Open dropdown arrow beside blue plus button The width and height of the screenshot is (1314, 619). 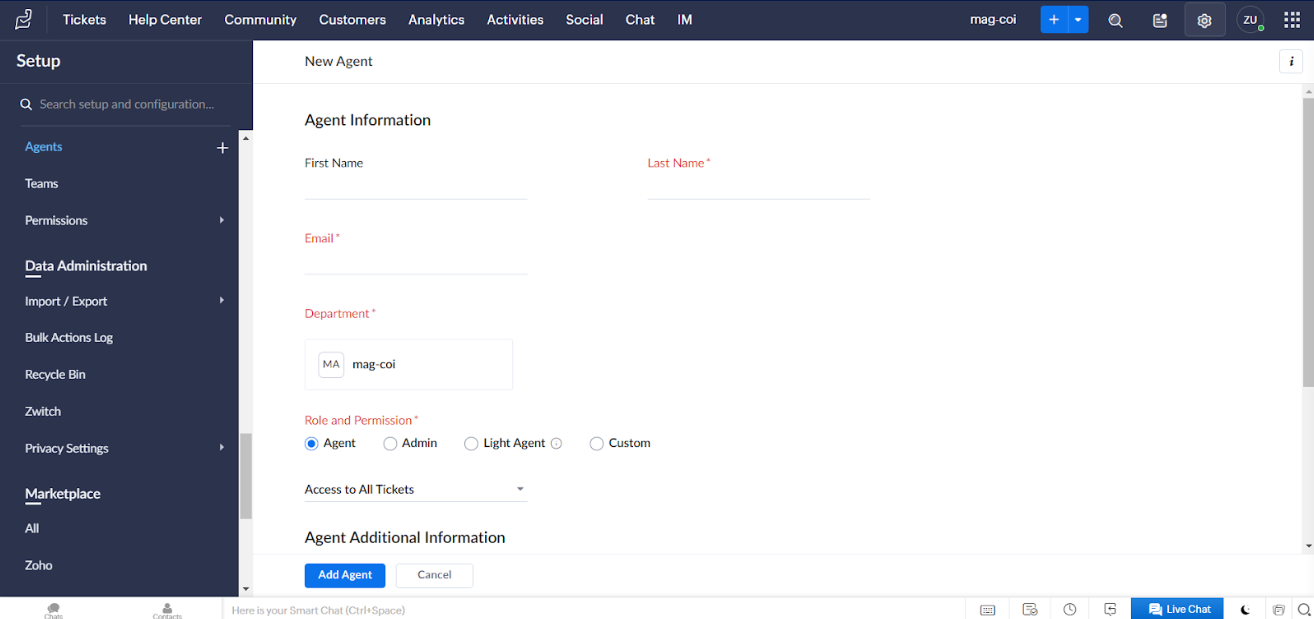tap(1078, 20)
